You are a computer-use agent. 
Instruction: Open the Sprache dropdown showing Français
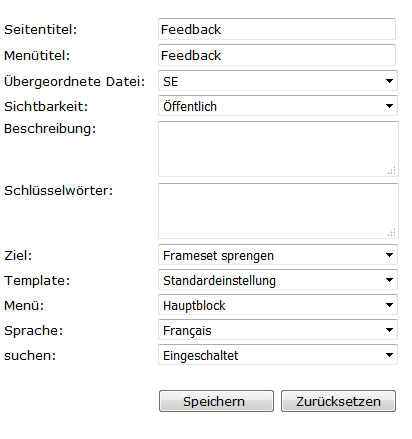(278, 330)
